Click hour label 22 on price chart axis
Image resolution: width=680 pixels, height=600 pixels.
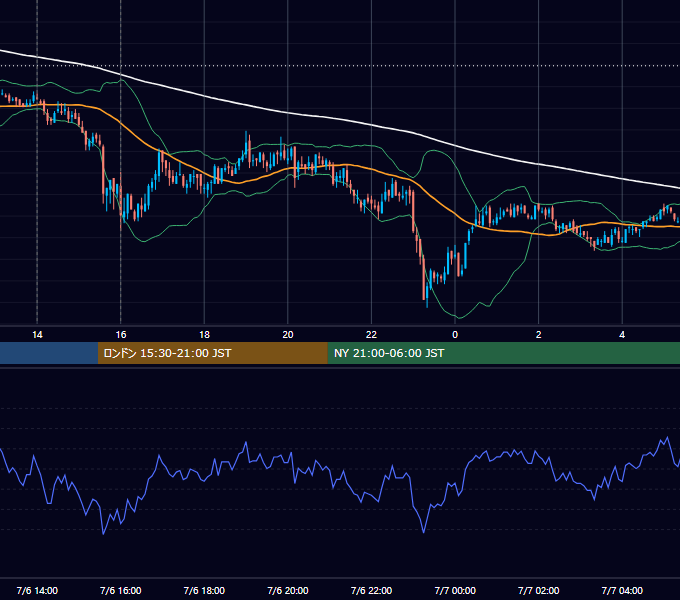click(372, 335)
